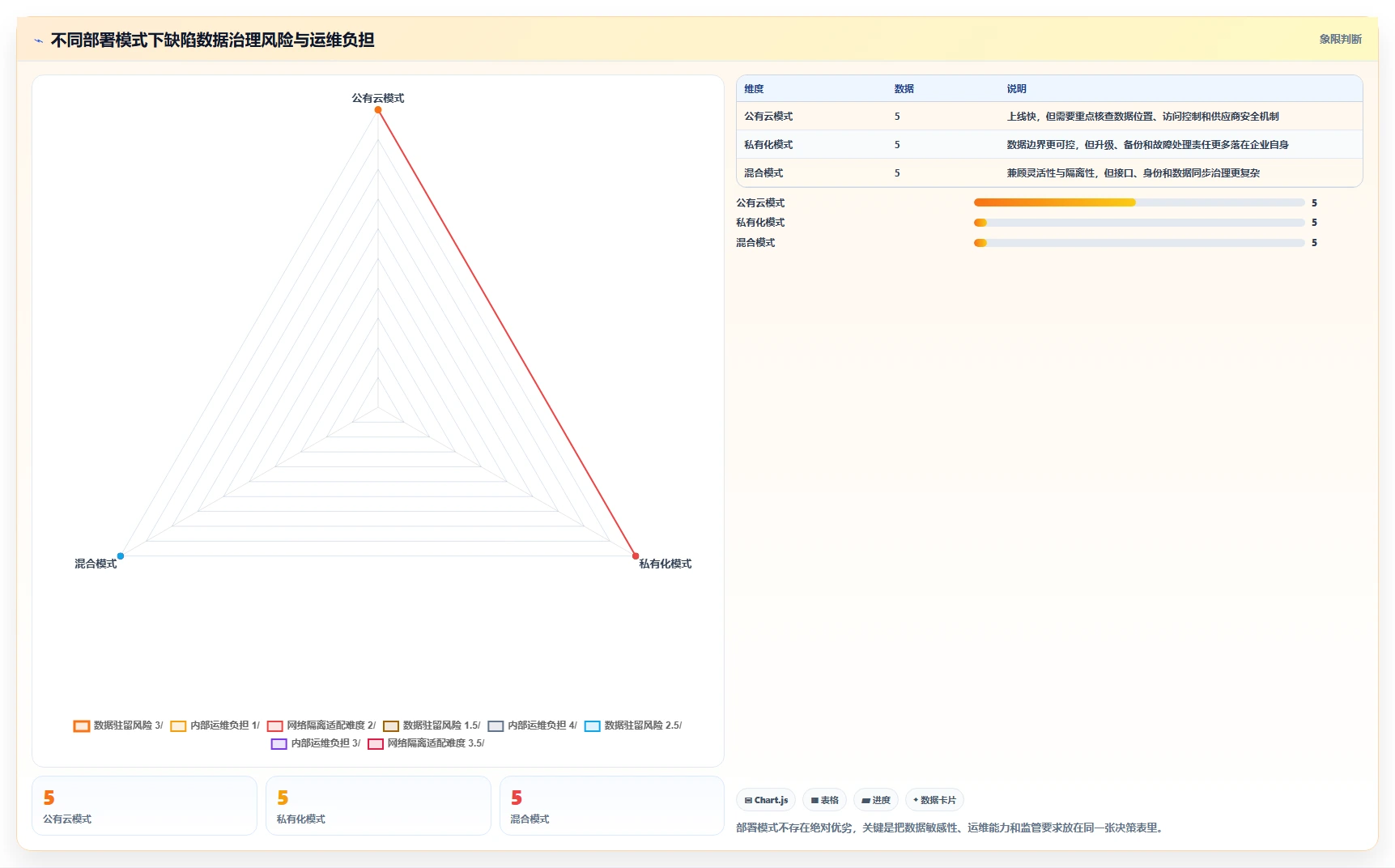Toggle the 内部运维负担 4/ legend item

coord(532,725)
